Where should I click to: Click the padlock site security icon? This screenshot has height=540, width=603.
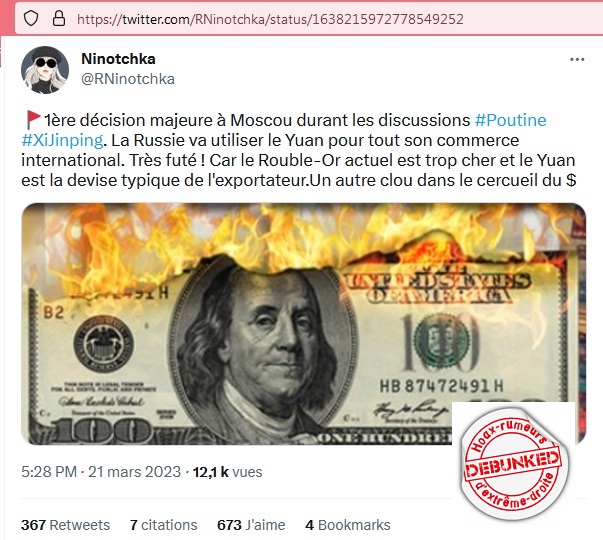tap(59, 18)
